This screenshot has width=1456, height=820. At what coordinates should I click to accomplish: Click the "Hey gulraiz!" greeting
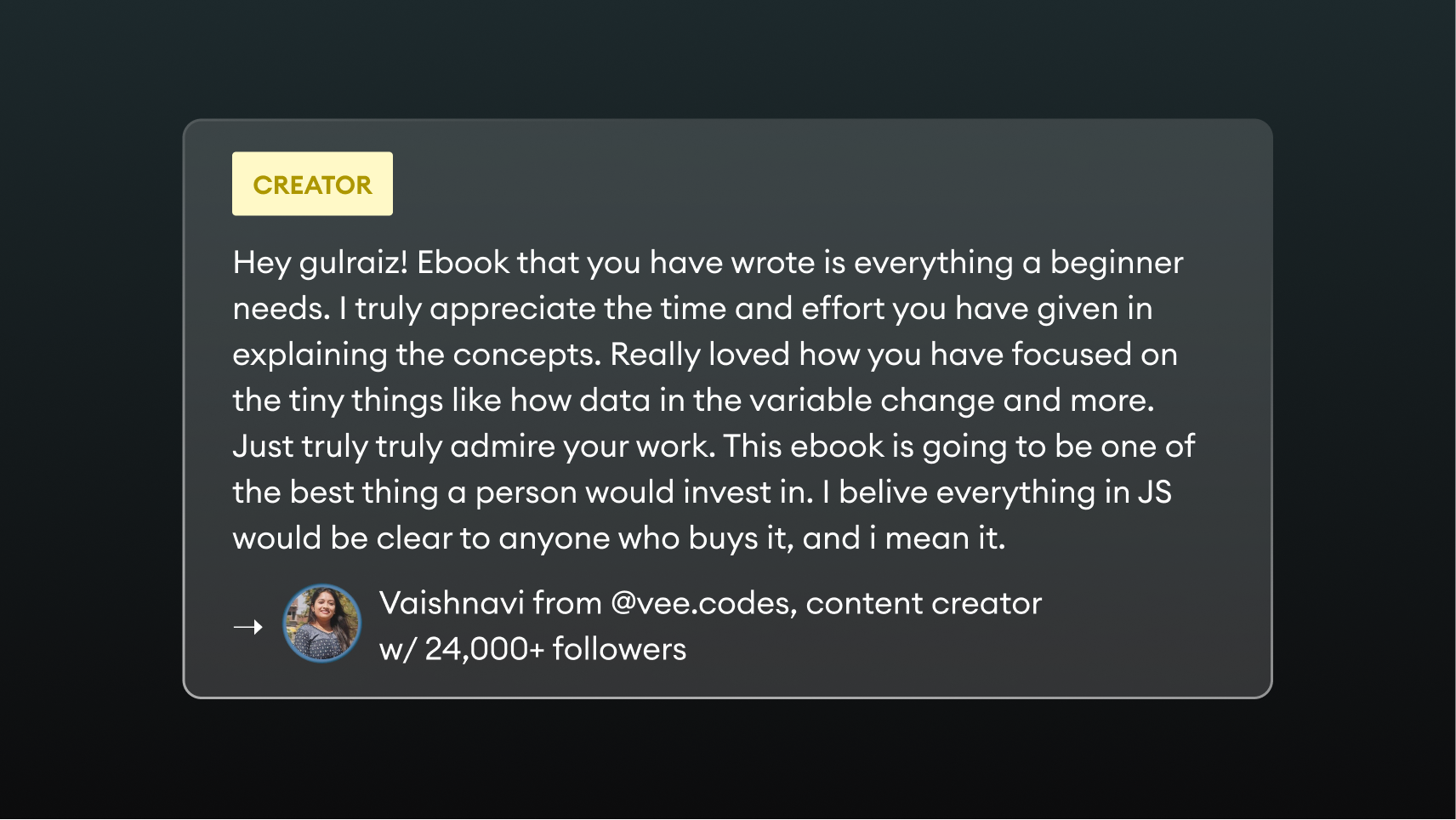point(321,263)
